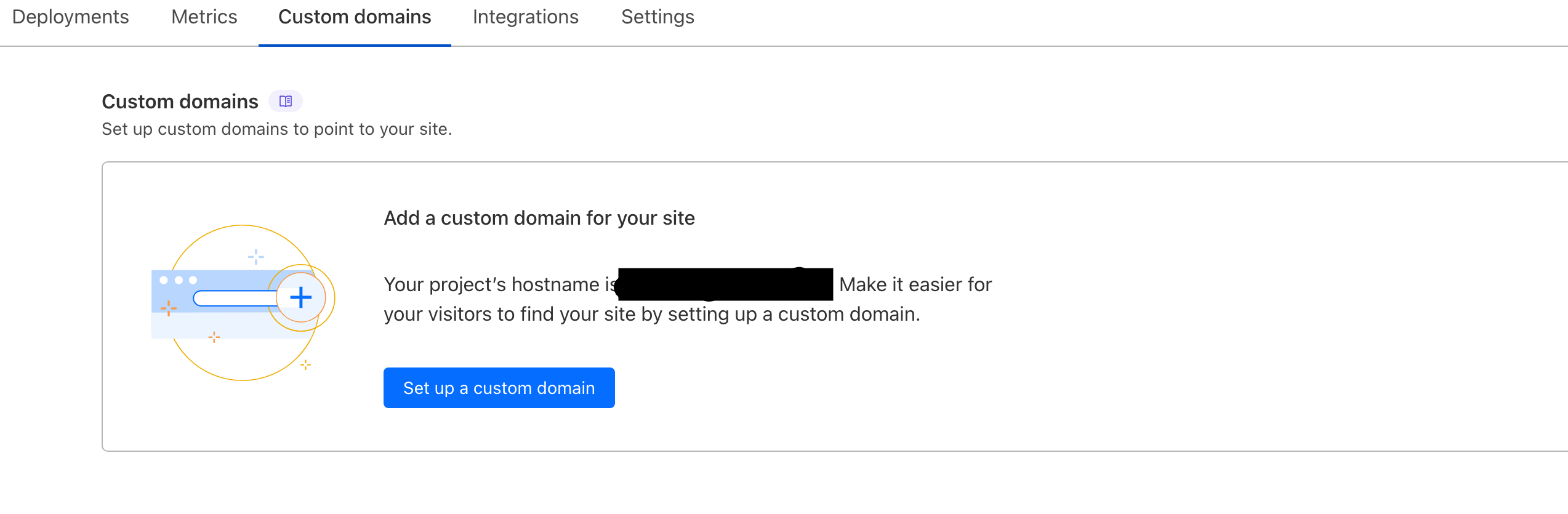Click the Custom domains section heading
Screen dimensions: 1568x514
point(180,102)
